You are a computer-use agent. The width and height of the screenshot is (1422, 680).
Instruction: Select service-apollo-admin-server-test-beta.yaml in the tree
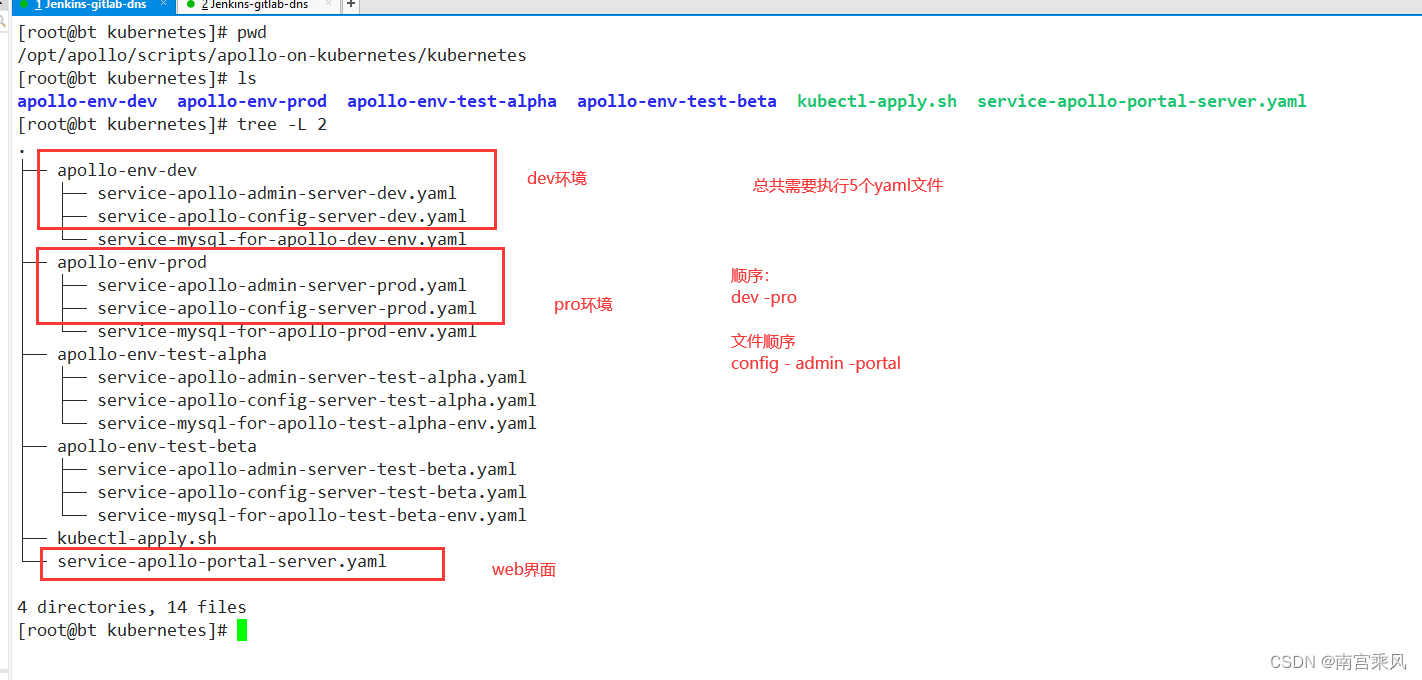click(x=307, y=469)
